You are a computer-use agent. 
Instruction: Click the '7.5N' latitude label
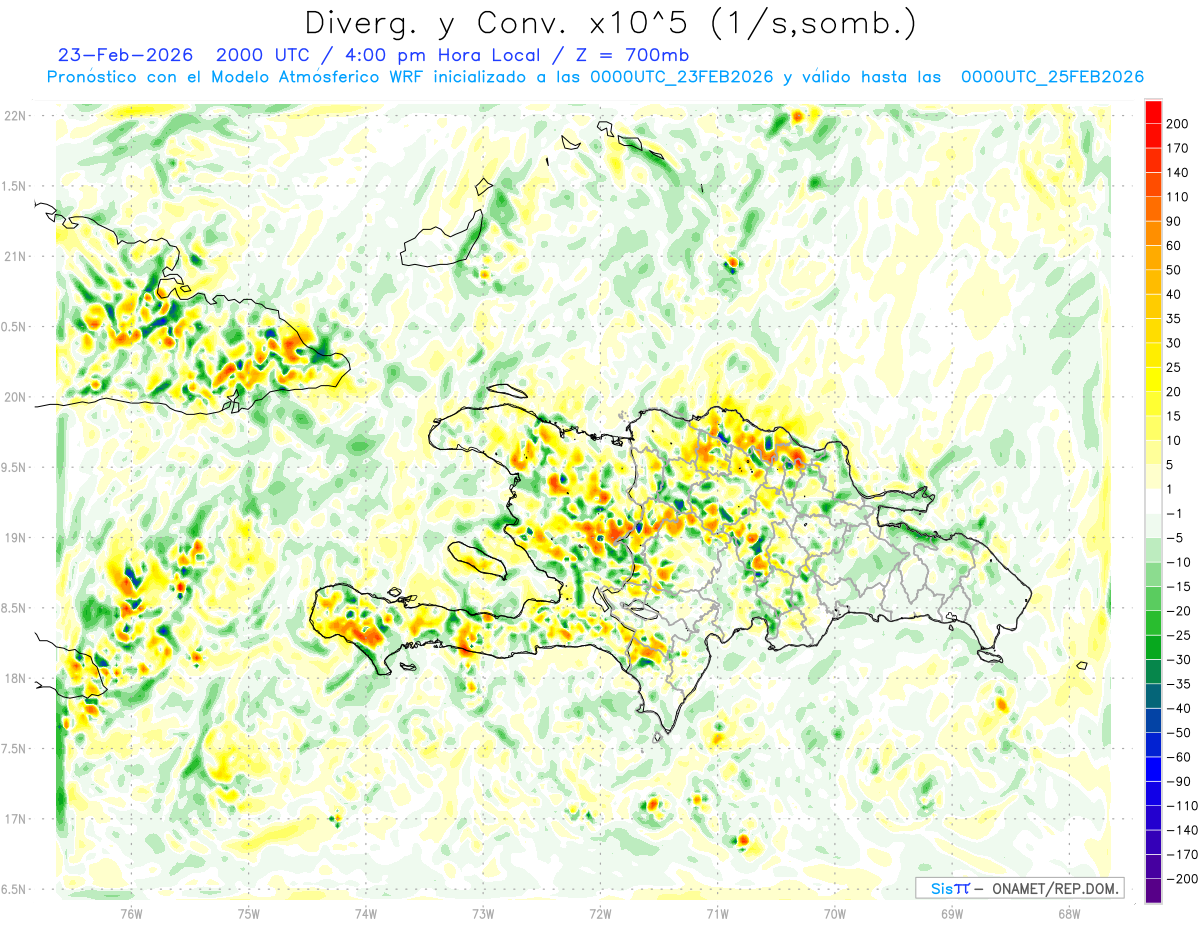coord(14,749)
